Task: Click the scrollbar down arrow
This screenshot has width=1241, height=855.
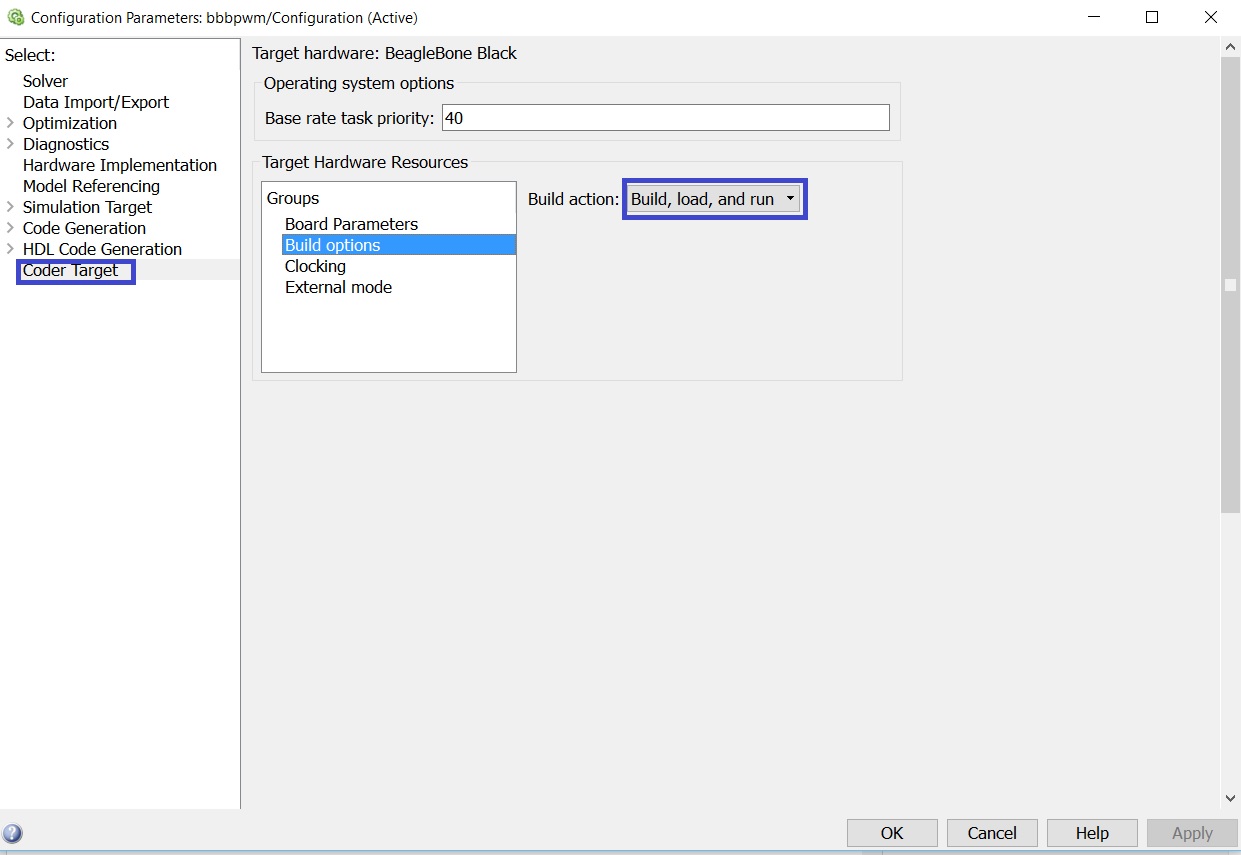Action: click(1231, 798)
